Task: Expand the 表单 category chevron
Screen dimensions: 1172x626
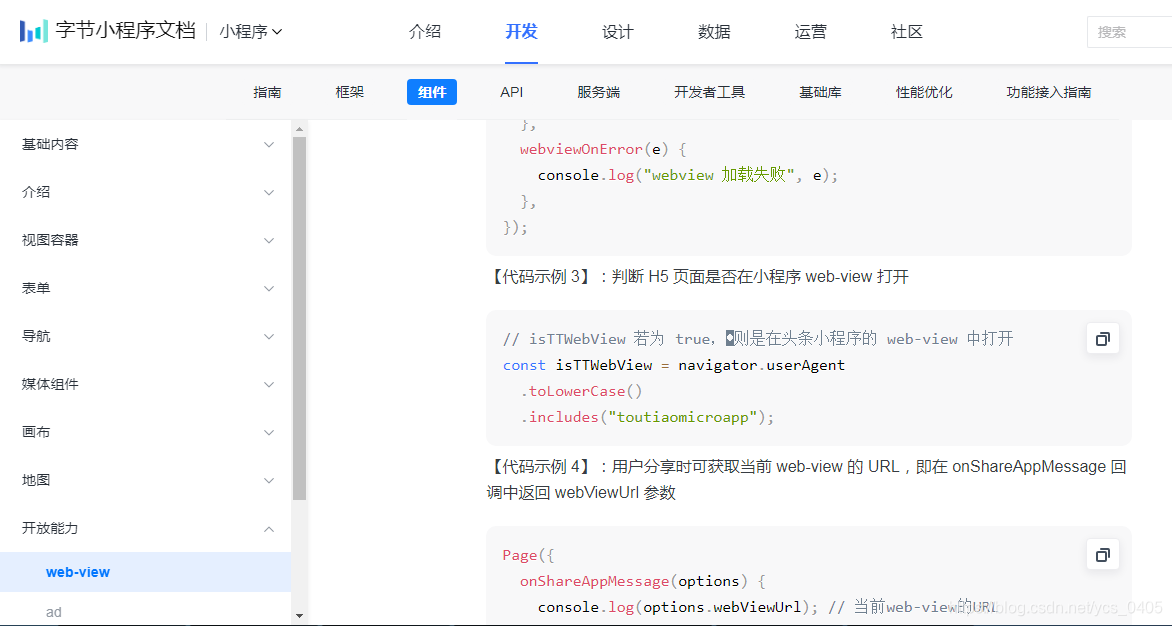Action: (268, 288)
